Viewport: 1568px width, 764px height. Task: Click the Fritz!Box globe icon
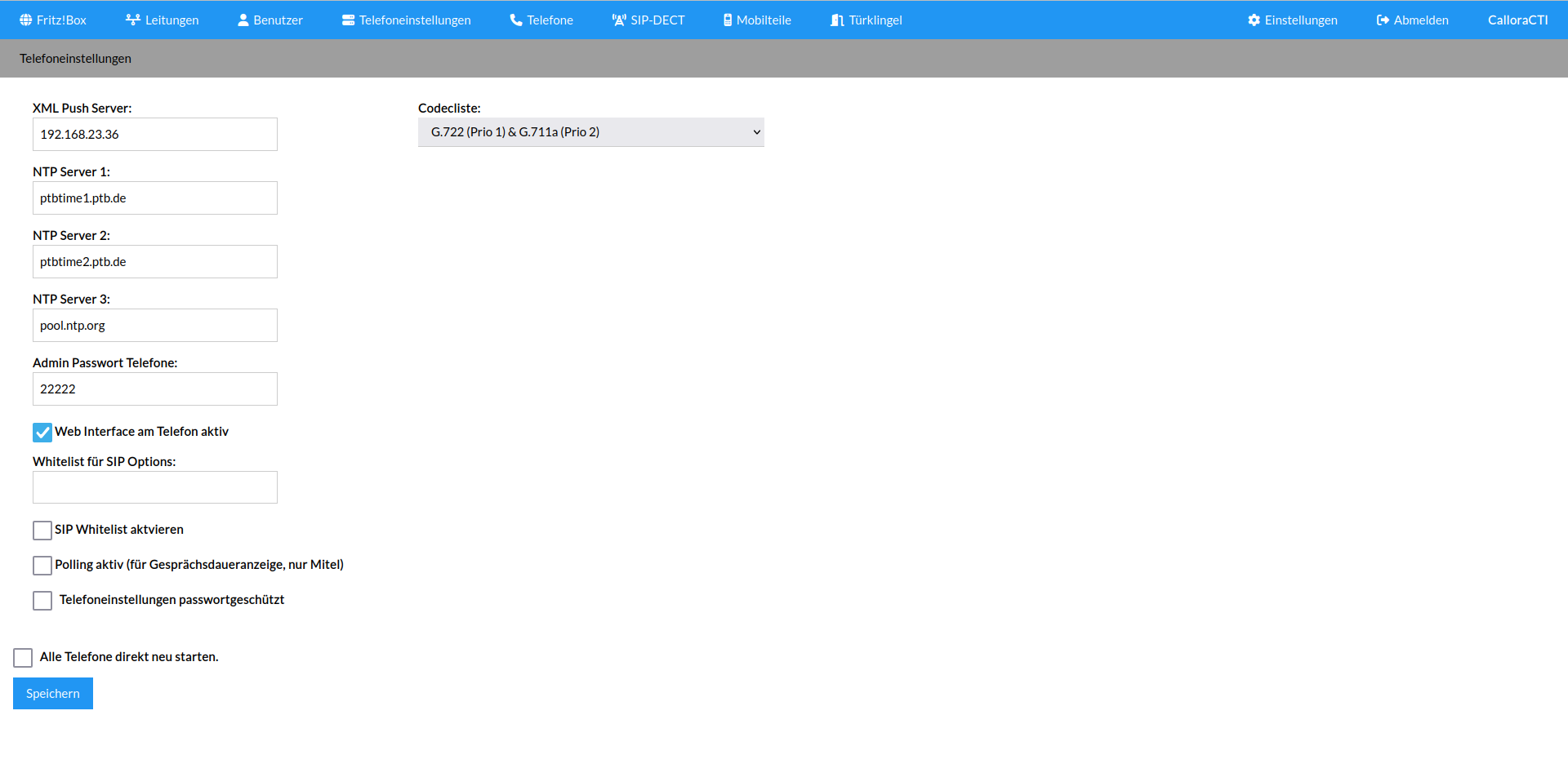26,20
